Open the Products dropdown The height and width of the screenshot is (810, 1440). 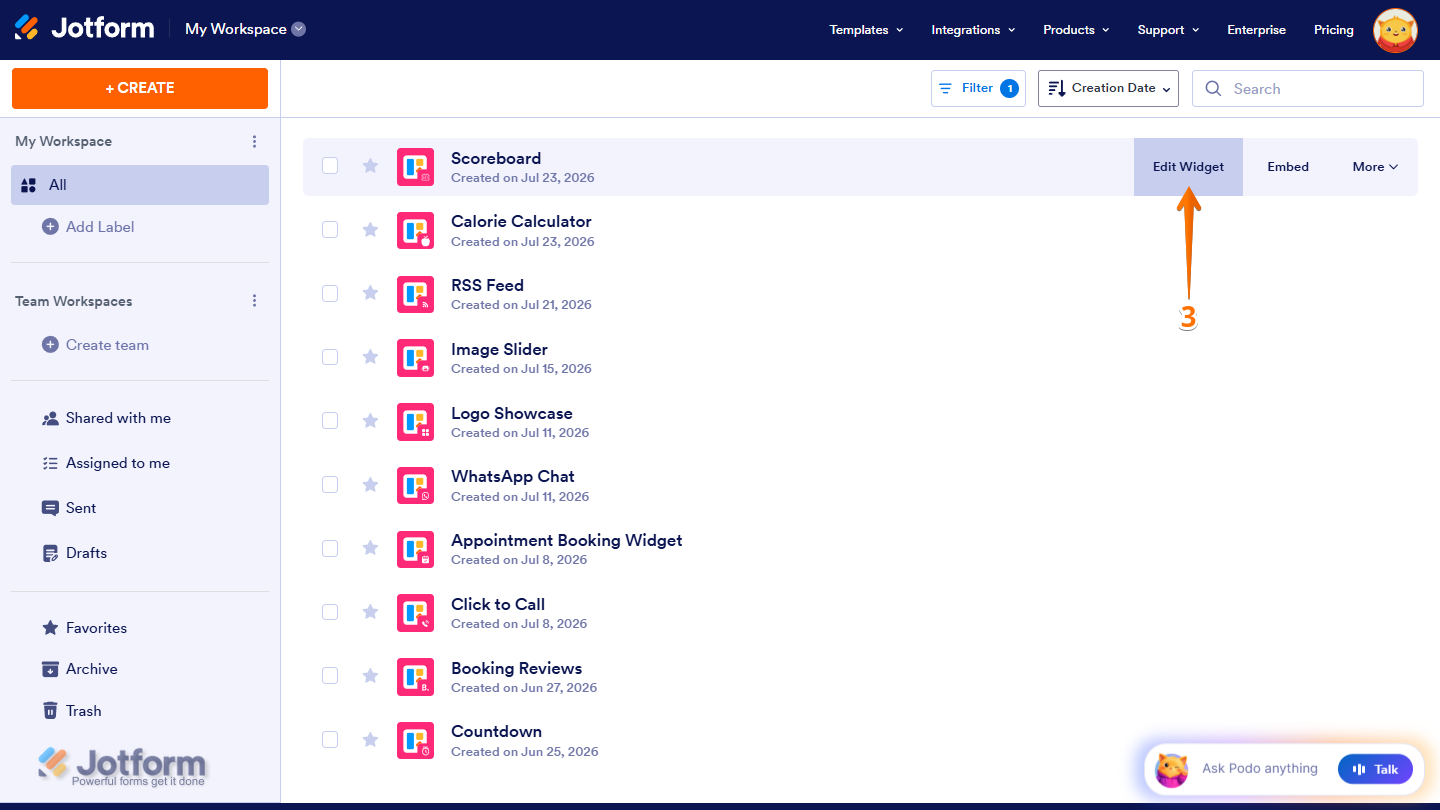coord(1076,30)
